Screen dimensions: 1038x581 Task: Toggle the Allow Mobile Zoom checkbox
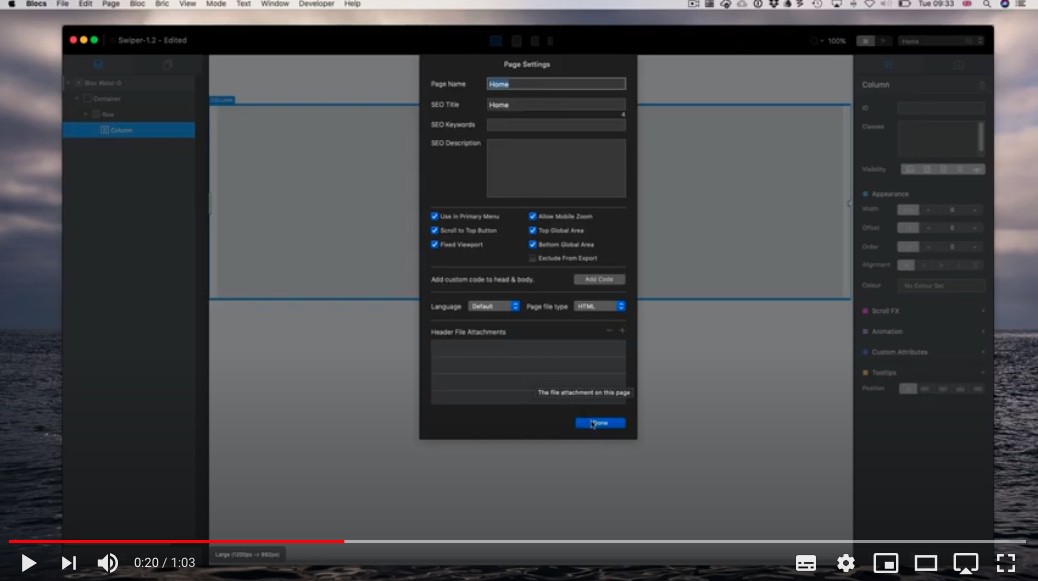[x=533, y=216]
